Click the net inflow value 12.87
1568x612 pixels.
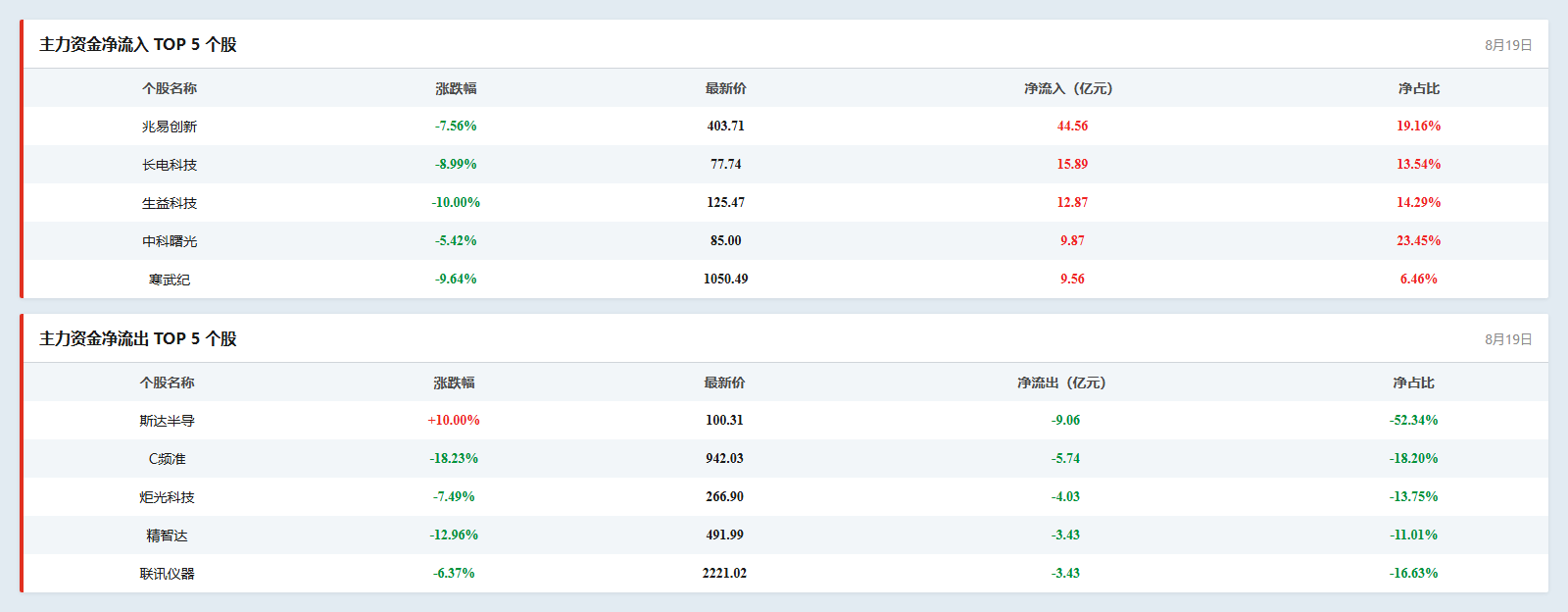point(1072,203)
